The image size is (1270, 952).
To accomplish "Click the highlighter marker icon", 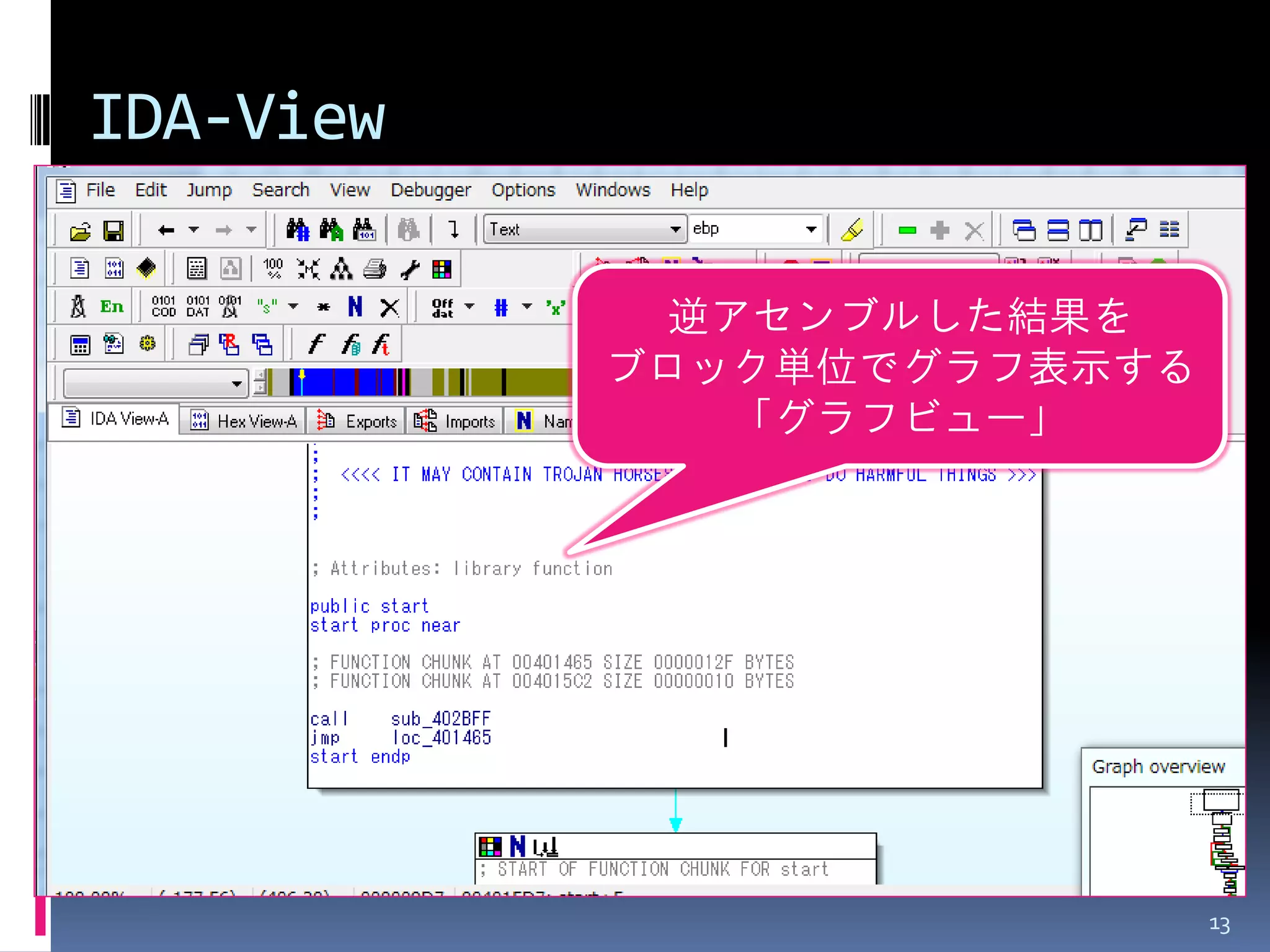I will pos(853,230).
